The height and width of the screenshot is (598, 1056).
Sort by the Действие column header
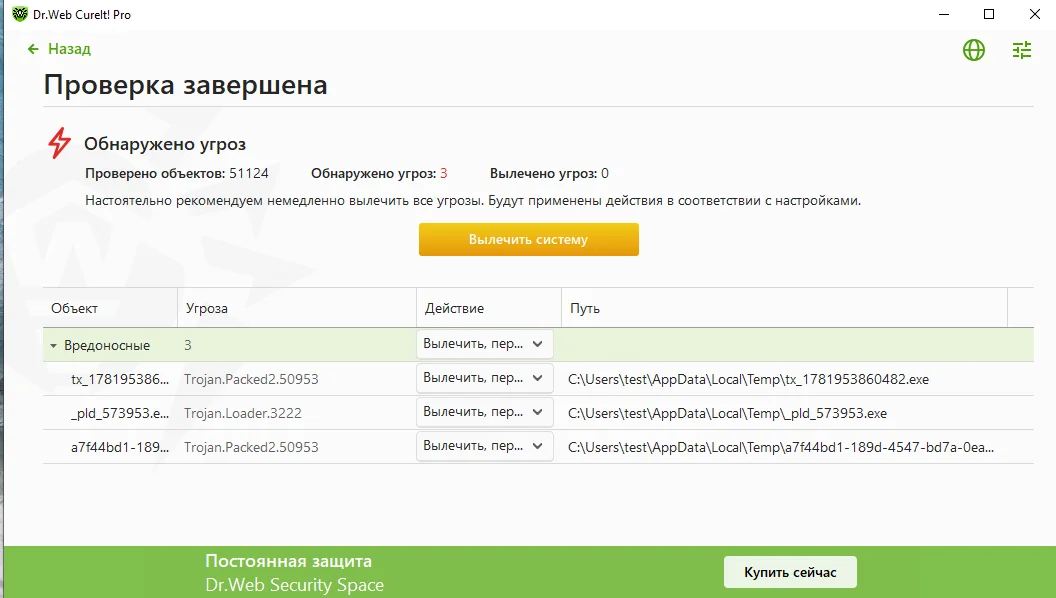489,308
